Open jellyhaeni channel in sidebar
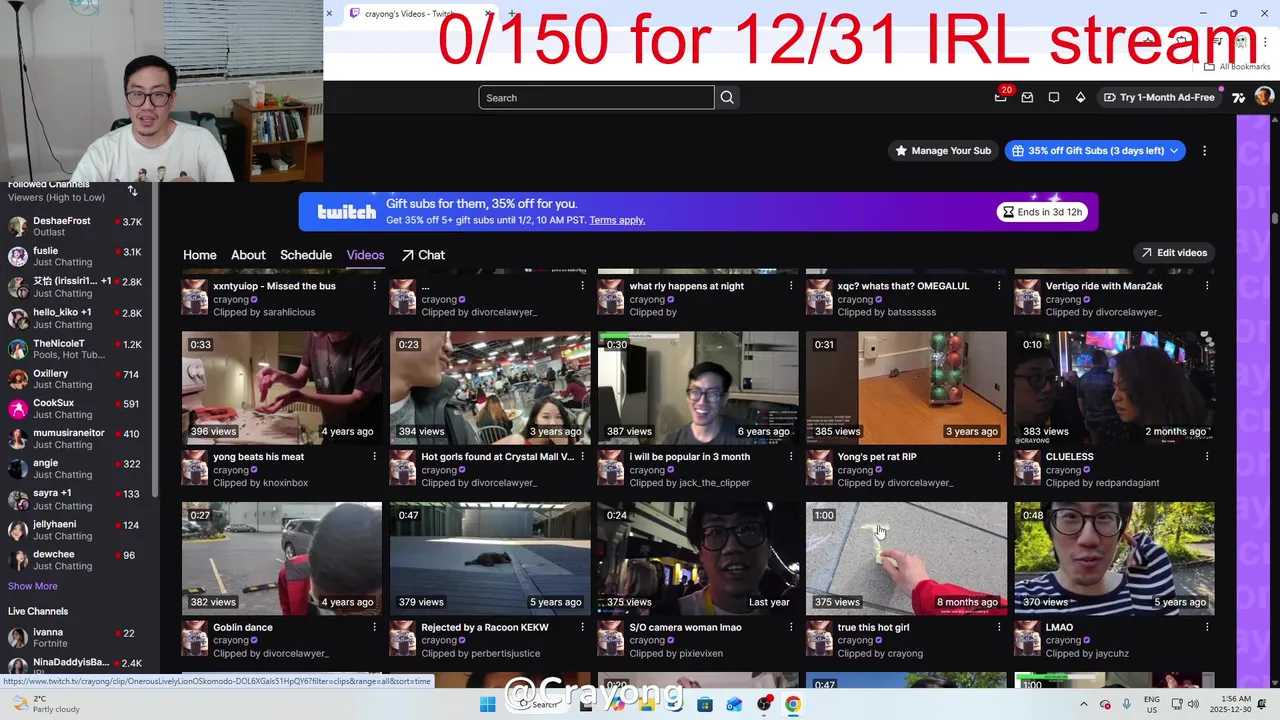The height and width of the screenshot is (720, 1280). pos(76,530)
